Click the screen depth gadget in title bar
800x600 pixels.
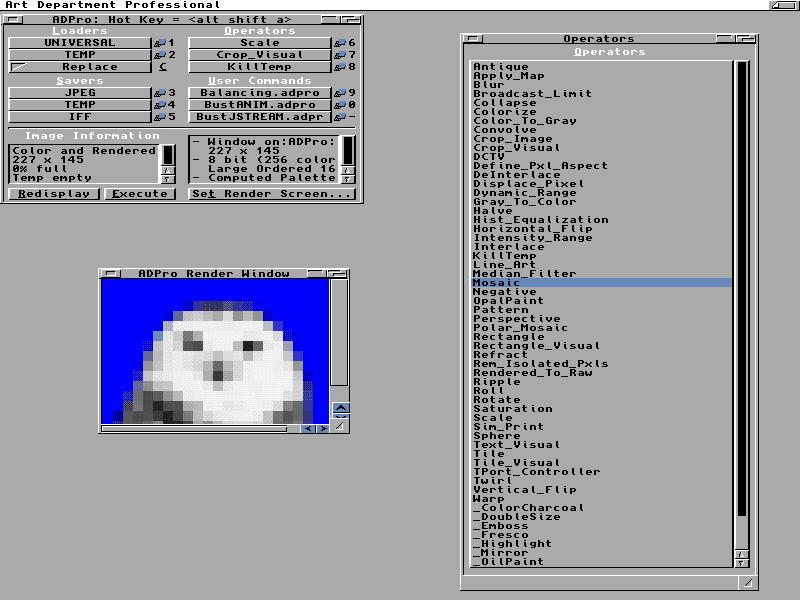coord(783,5)
